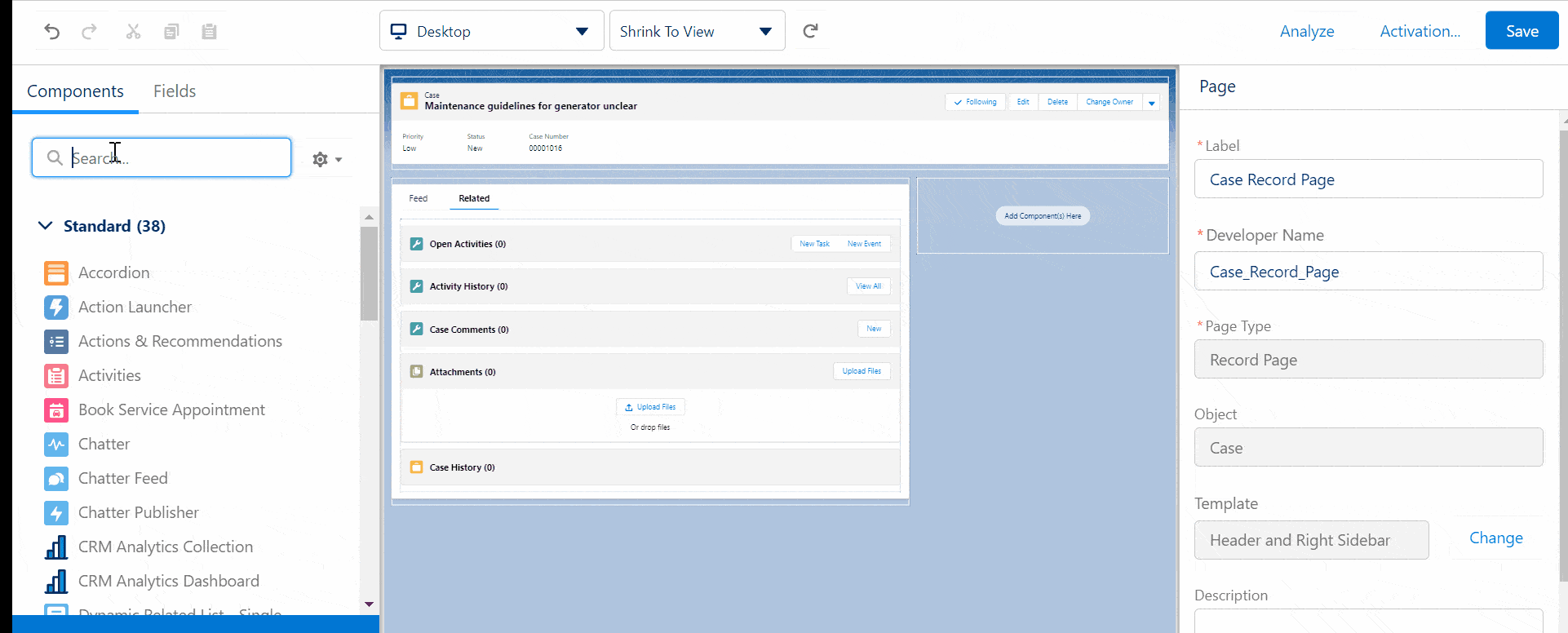Open the Shrink To View zoom dropdown
This screenshot has width=1568, height=633.
pyautogui.click(x=697, y=31)
